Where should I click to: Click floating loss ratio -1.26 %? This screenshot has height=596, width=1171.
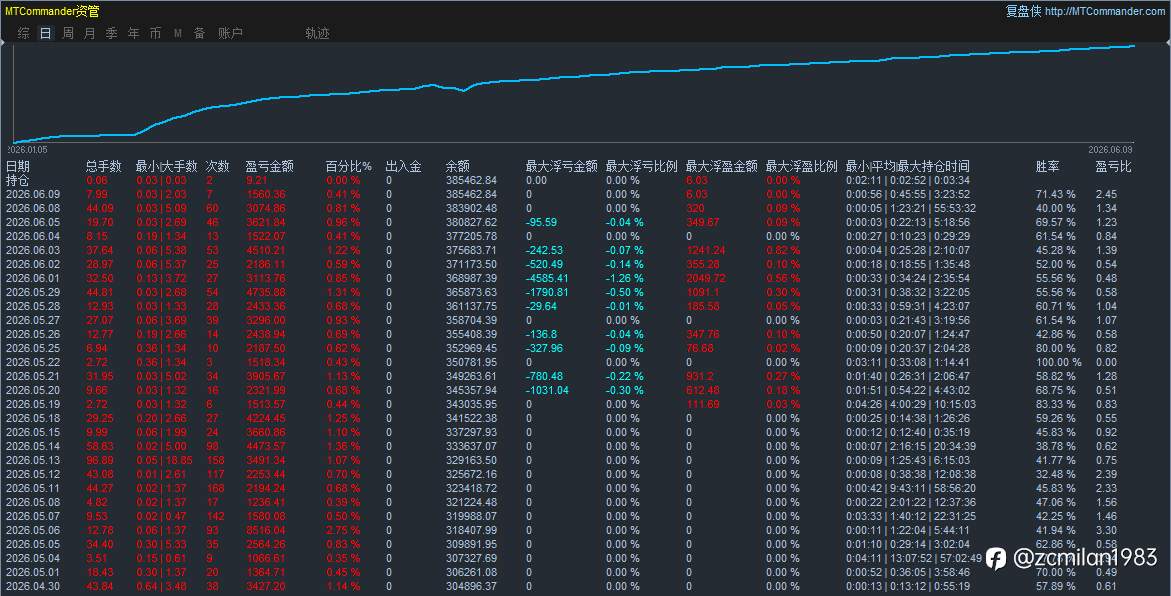pyautogui.click(x=624, y=278)
